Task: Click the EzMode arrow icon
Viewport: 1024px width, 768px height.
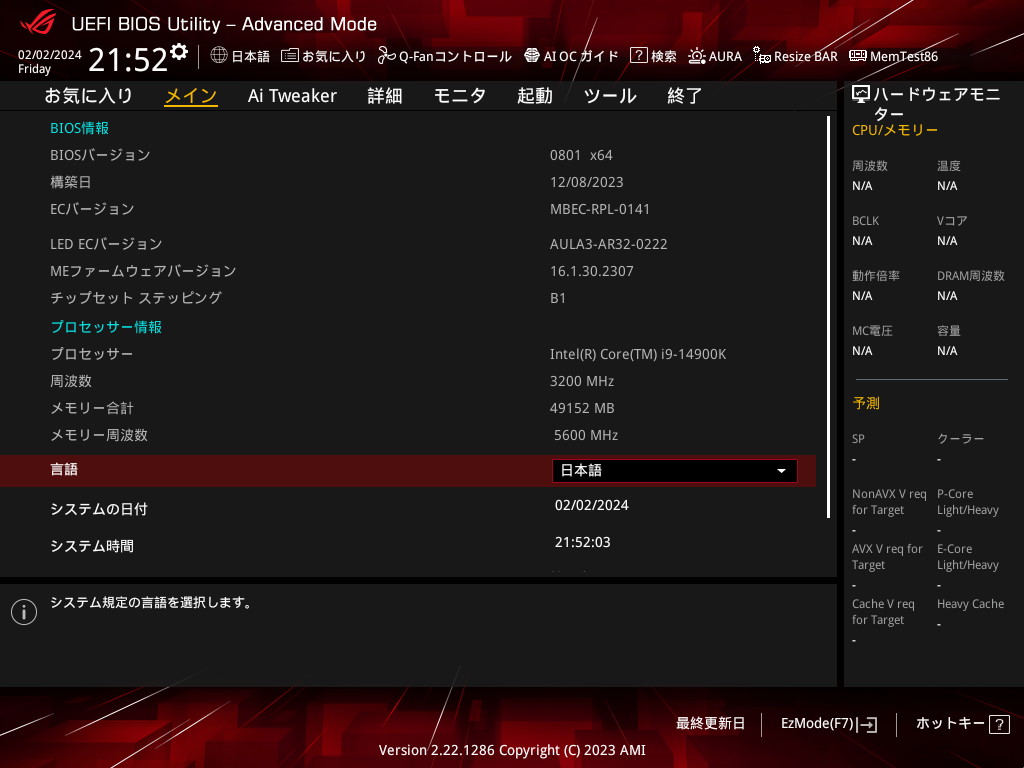Action: (869, 724)
